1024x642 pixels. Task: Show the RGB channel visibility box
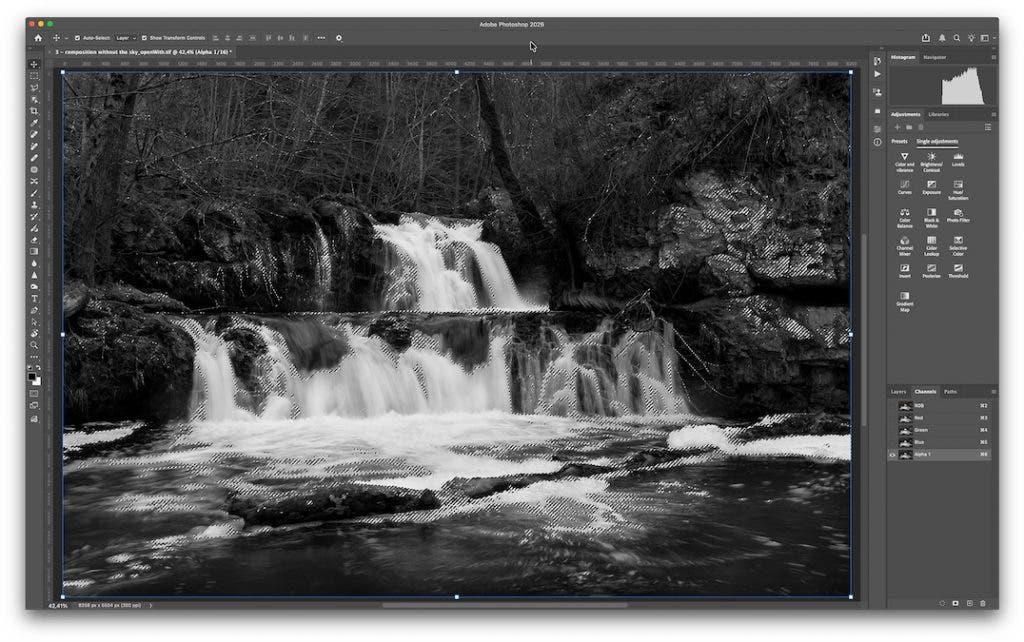893,406
